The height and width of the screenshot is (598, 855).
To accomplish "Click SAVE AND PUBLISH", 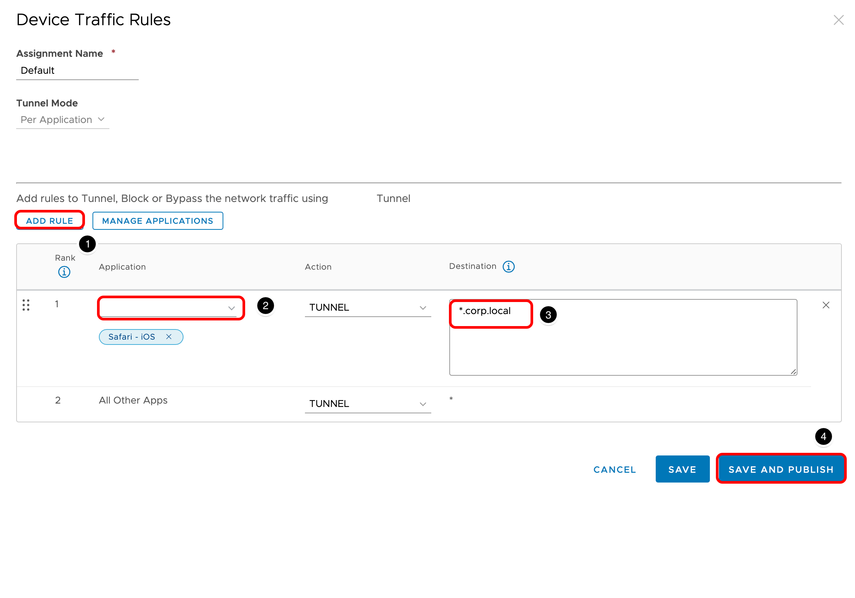I will (780, 469).
